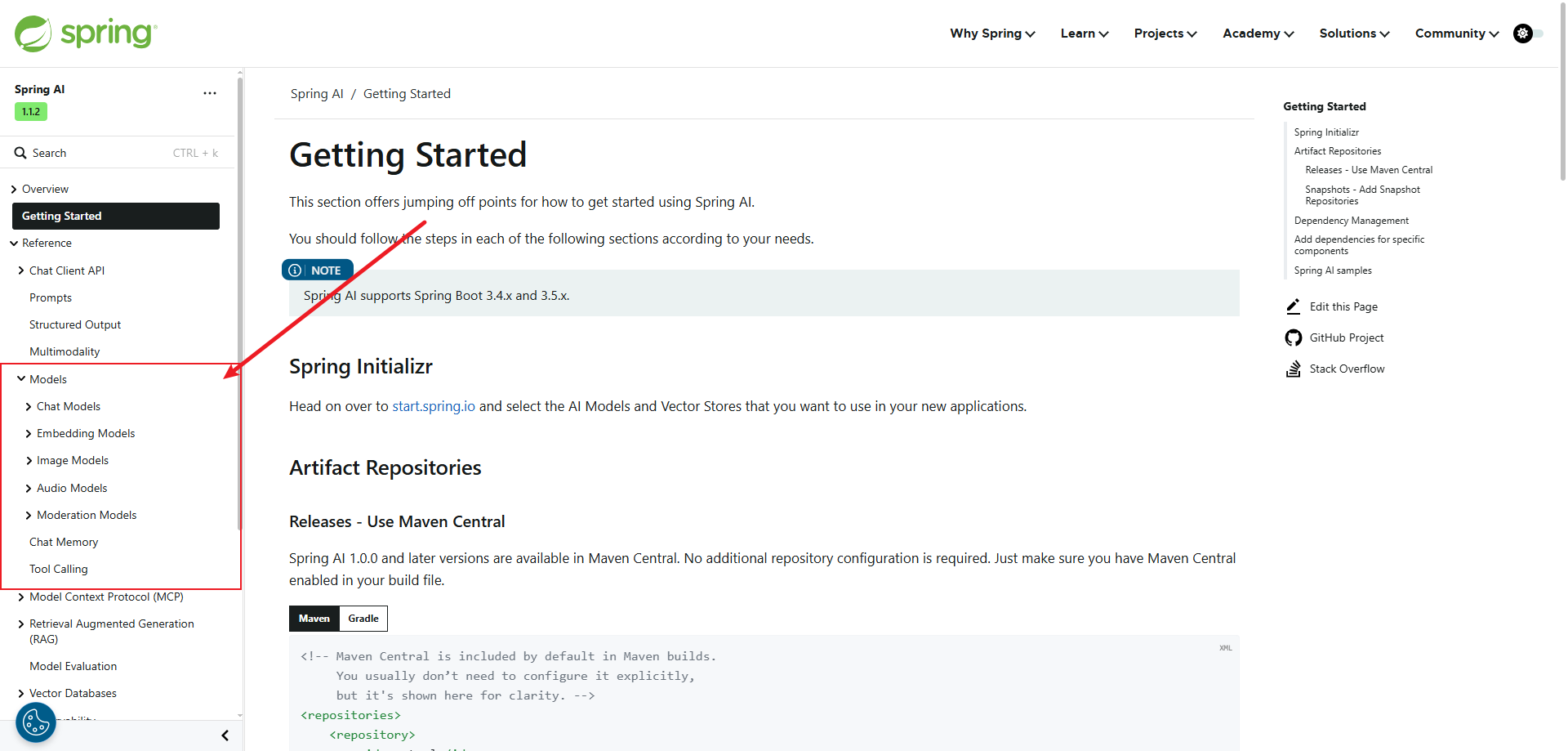Open the Community menu
The width and height of the screenshot is (1568, 751).
point(1457,34)
